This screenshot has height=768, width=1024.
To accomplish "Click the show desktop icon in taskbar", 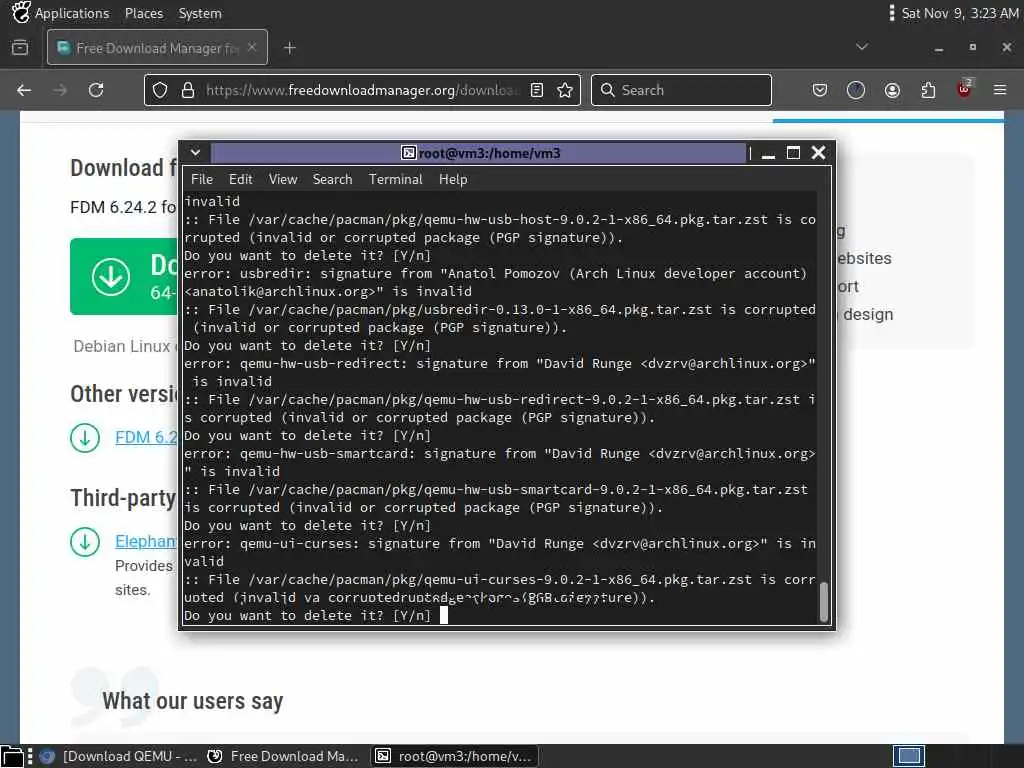I will point(12,757).
